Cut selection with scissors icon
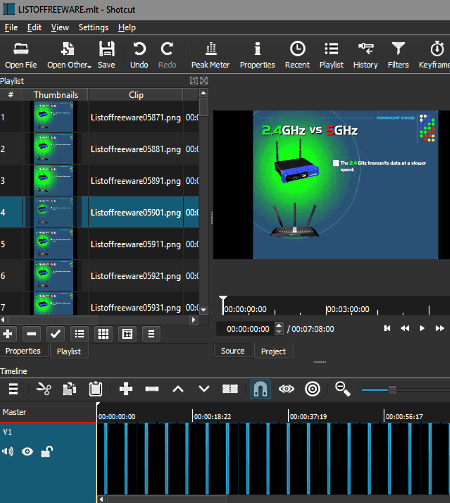This screenshot has width=450, height=503. (x=44, y=389)
